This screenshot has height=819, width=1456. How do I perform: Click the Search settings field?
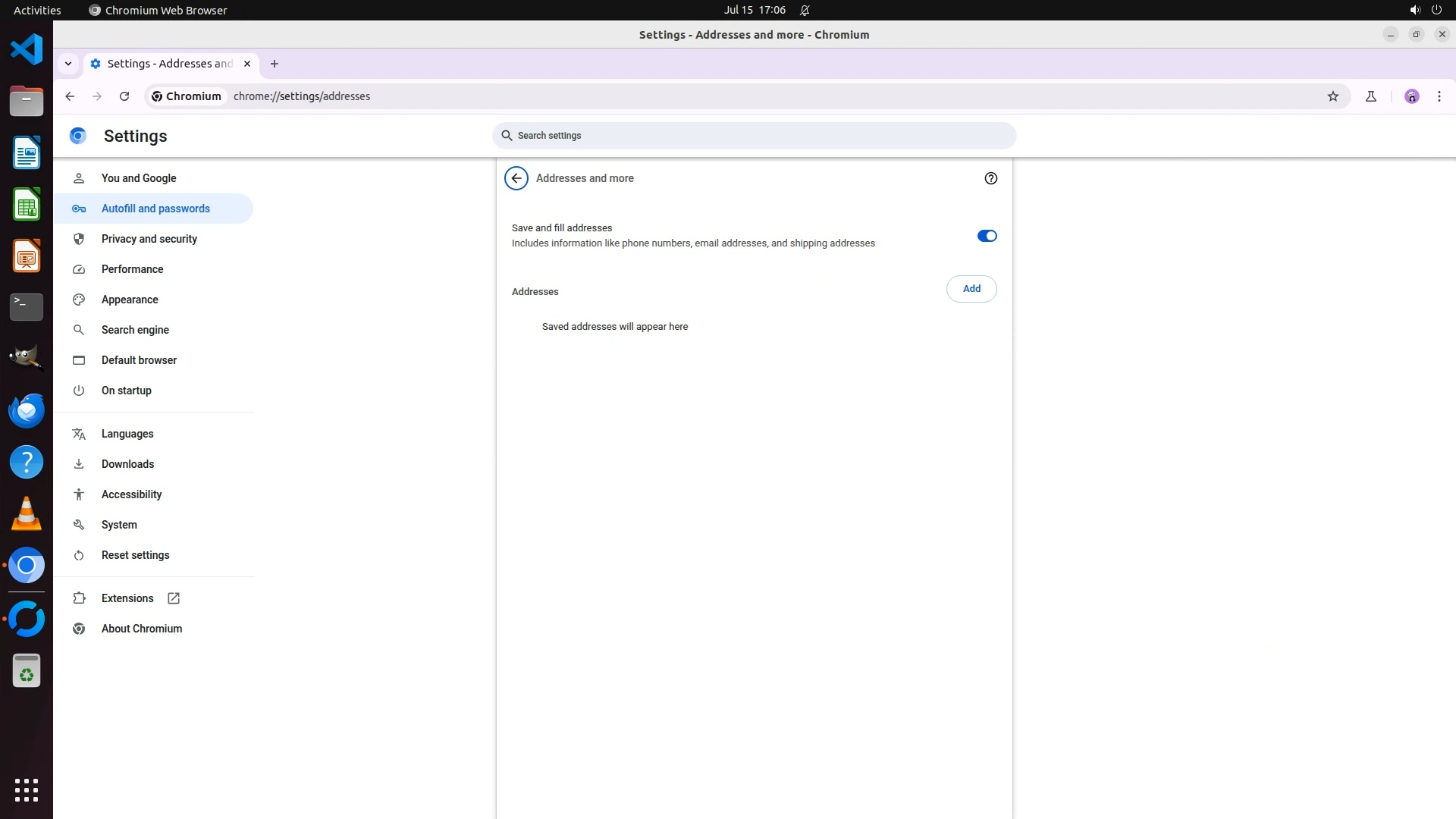[x=754, y=136]
